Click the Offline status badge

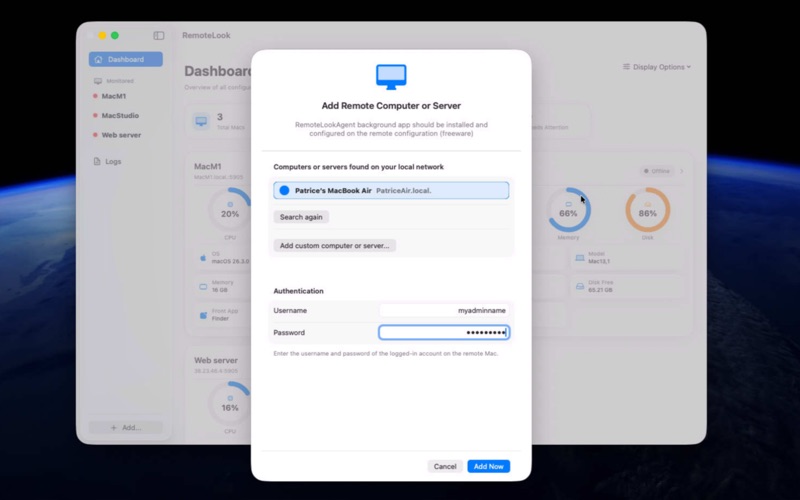pos(657,171)
